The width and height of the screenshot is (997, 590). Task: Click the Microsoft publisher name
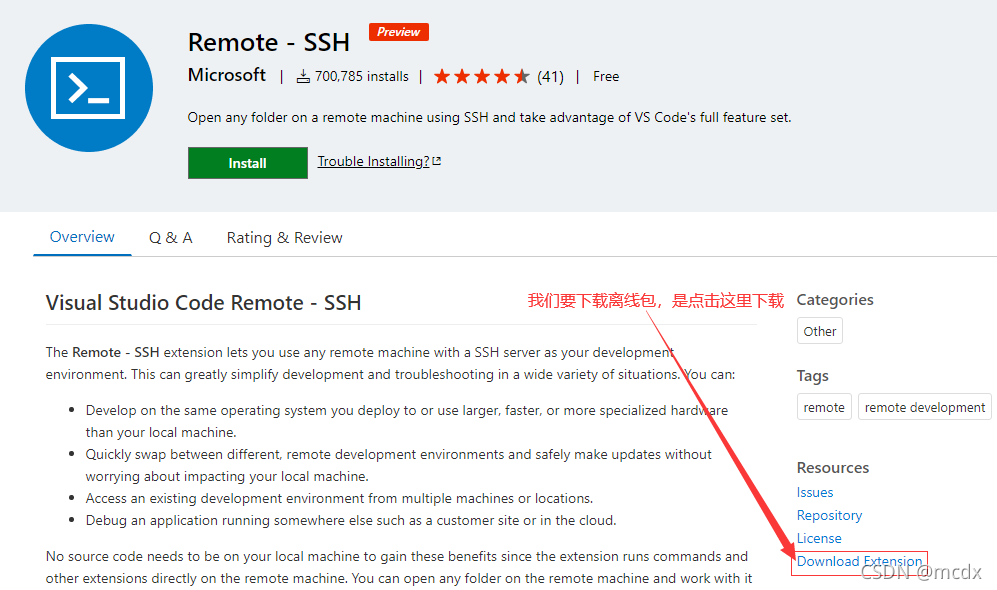pyautogui.click(x=227, y=75)
